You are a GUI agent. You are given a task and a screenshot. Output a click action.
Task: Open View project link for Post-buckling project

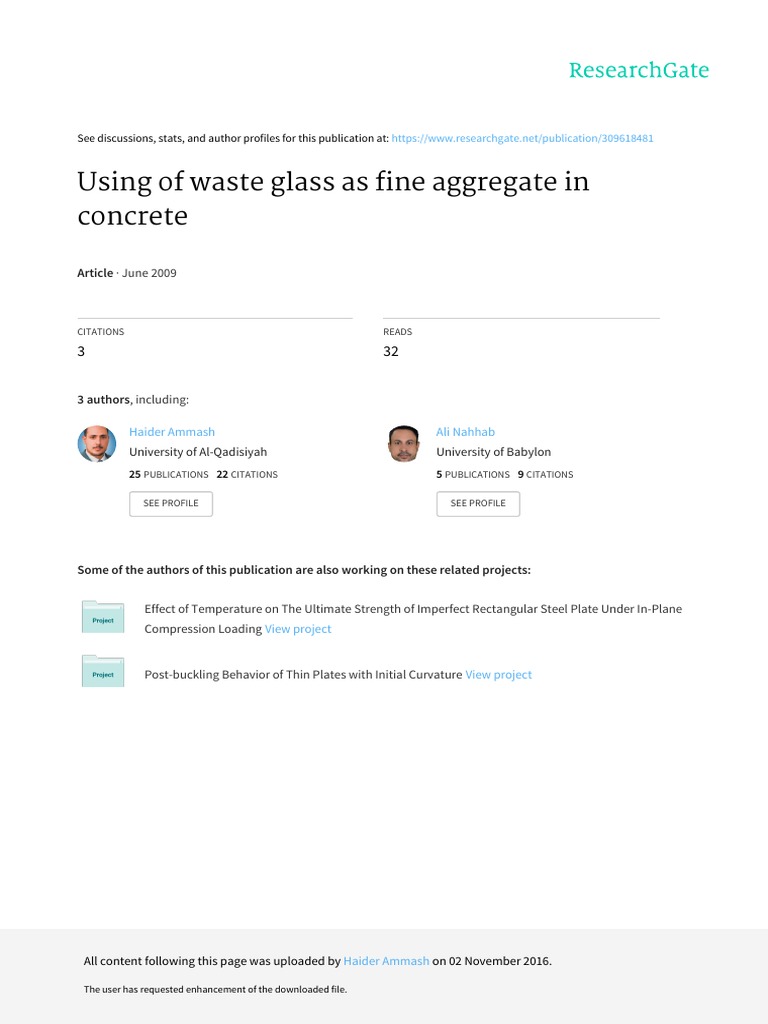click(498, 675)
